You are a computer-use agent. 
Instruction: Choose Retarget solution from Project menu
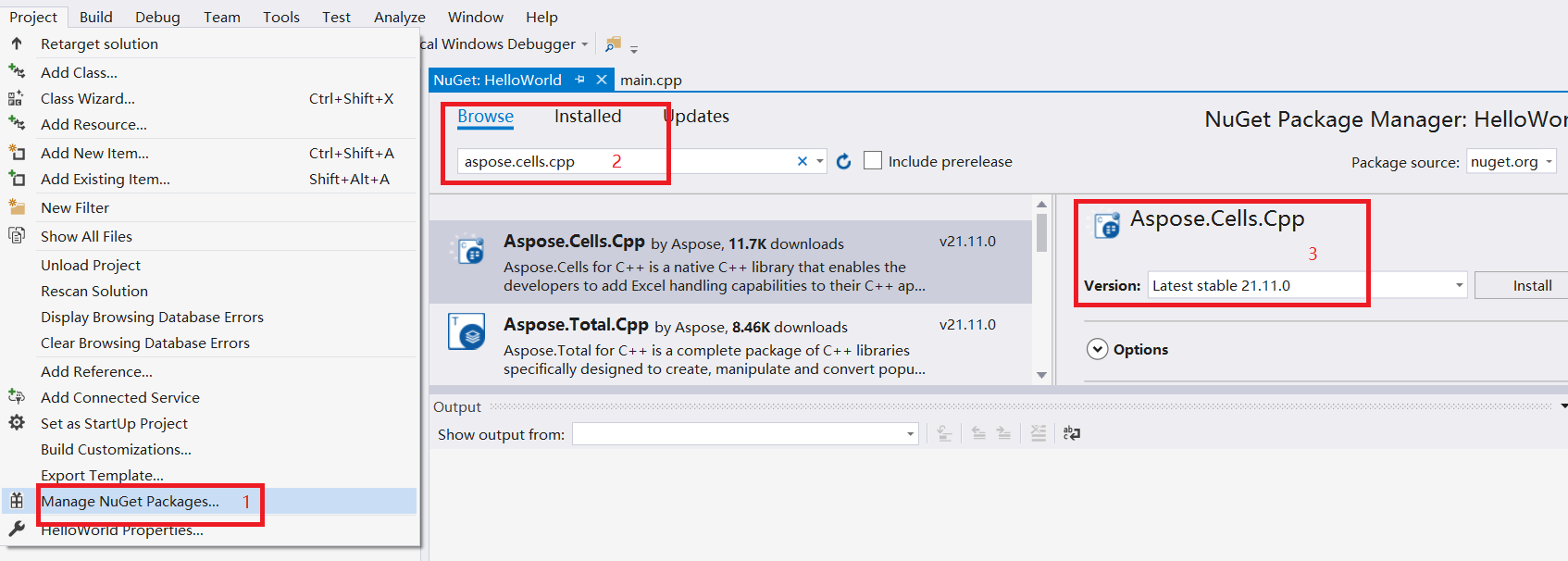[209, 44]
